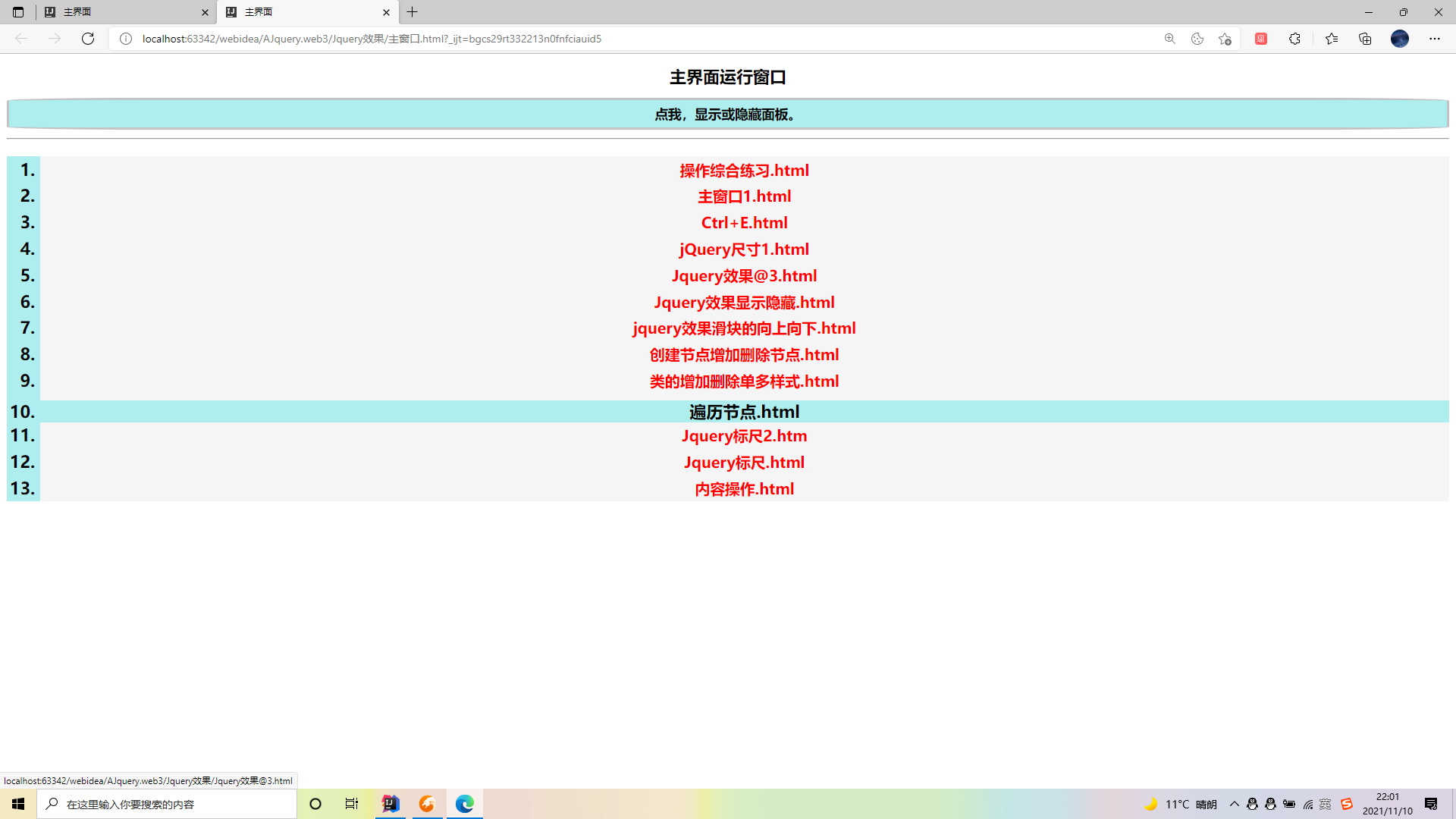Viewport: 1456px width, 819px height.
Task: Click the browser profile avatar
Action: pyautogui.click(x=1400, y=39)
